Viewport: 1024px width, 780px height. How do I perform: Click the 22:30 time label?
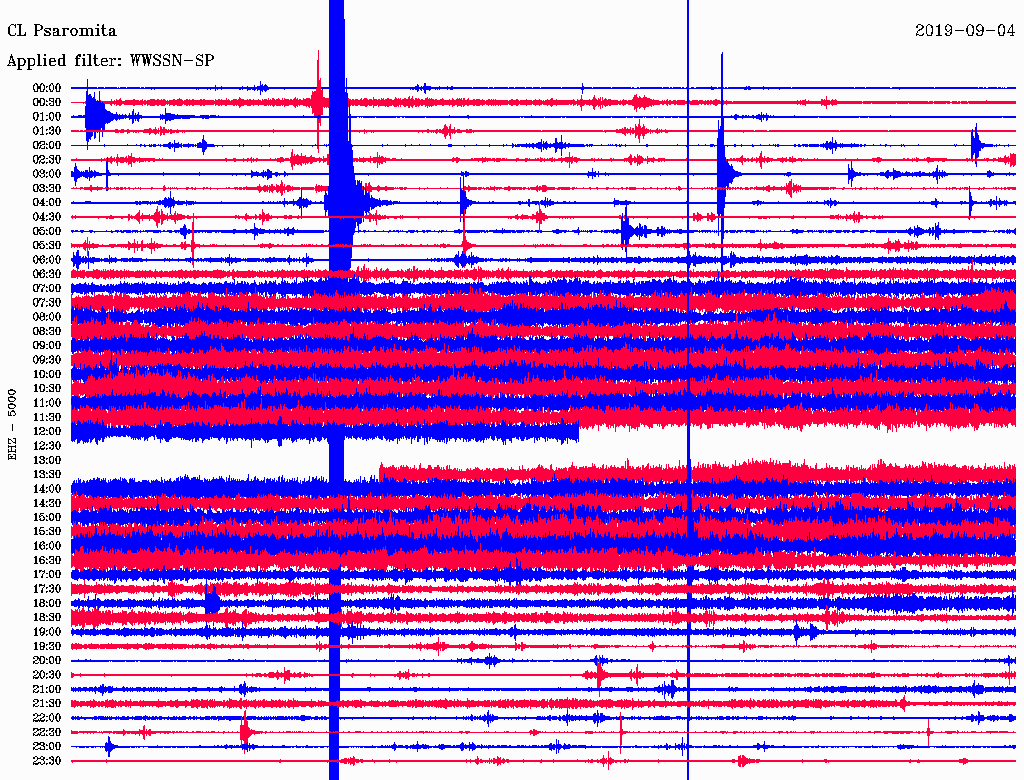tap(47, 732)
